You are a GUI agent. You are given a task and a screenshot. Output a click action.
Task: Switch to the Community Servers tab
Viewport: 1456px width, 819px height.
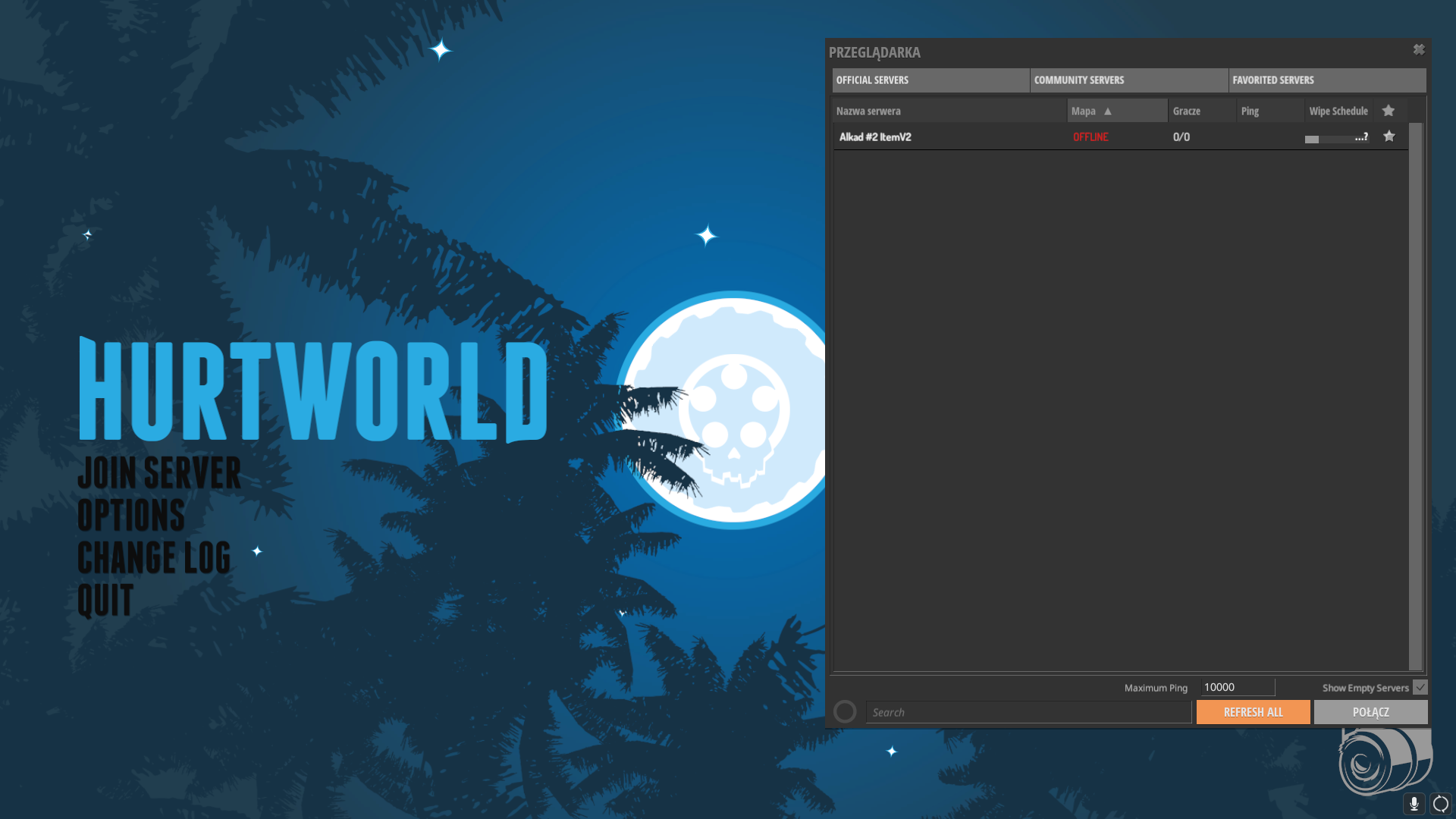(1129, 80)
